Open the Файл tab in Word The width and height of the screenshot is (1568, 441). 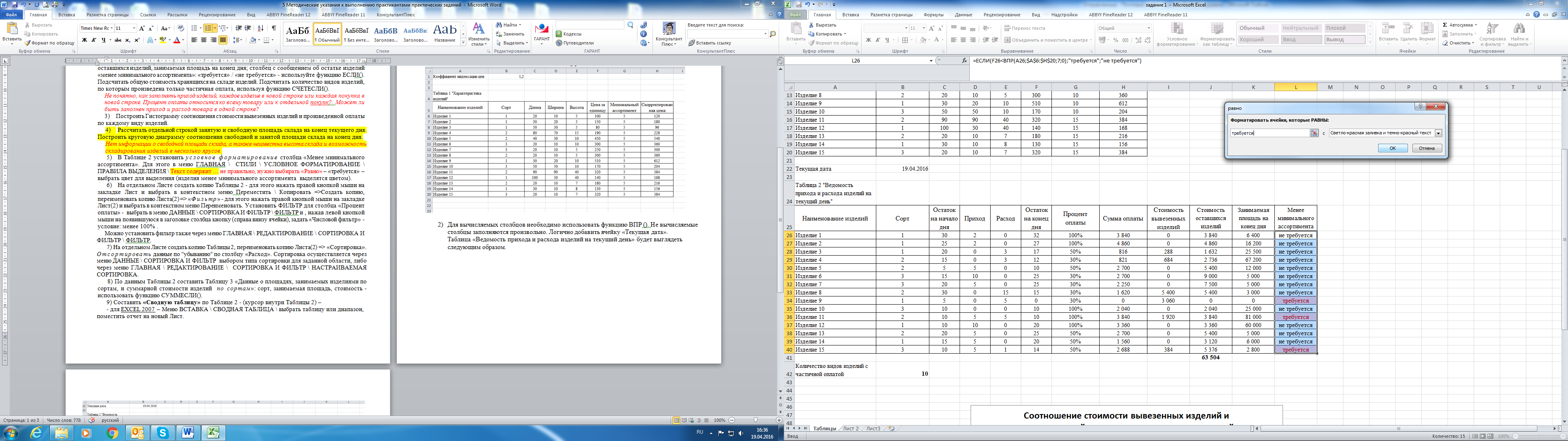11,15
